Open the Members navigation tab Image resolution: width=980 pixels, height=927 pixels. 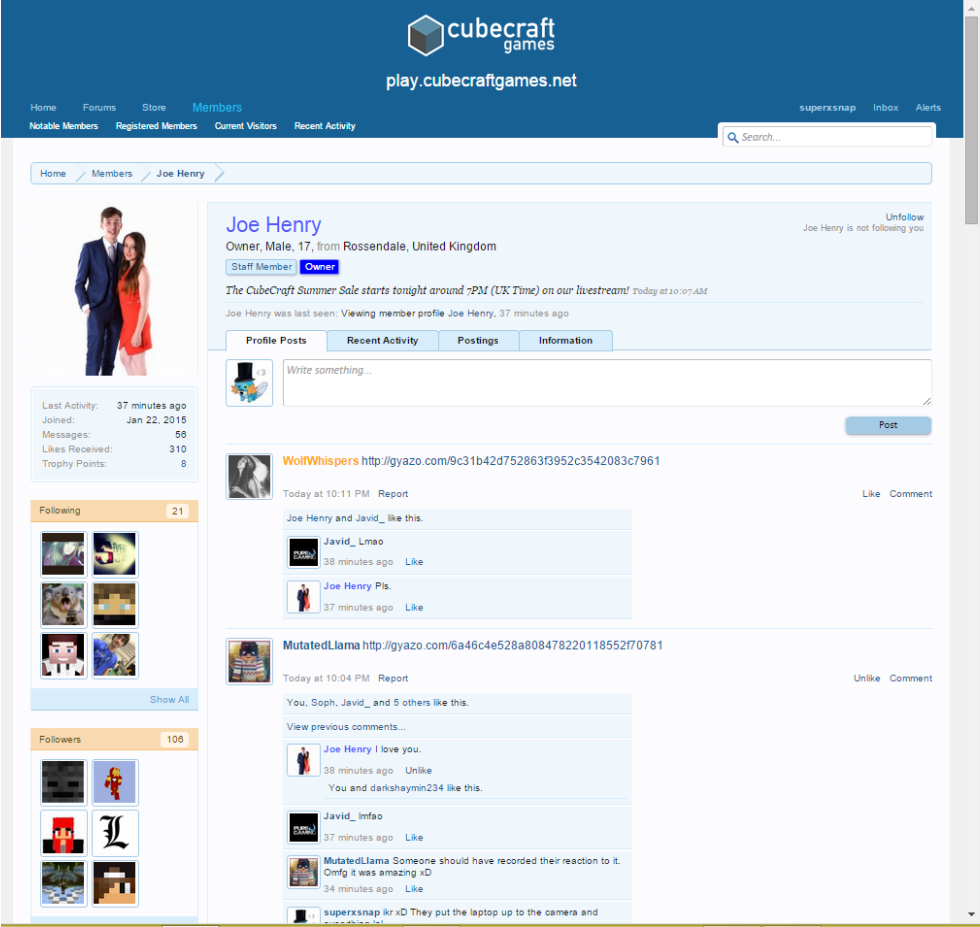click(x=217, y=108)
